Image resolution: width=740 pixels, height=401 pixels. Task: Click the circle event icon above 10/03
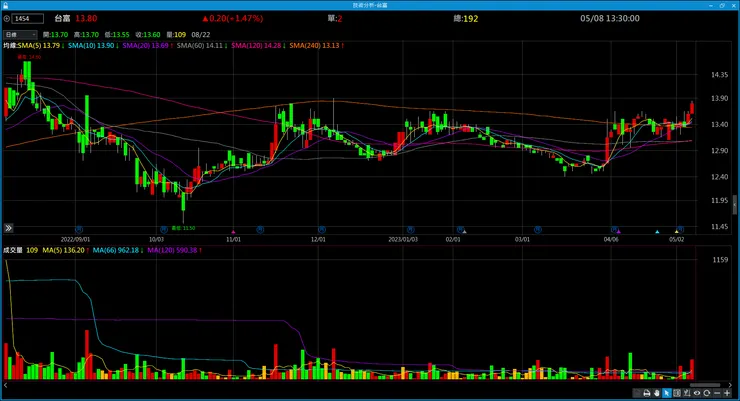coord(164,230)
